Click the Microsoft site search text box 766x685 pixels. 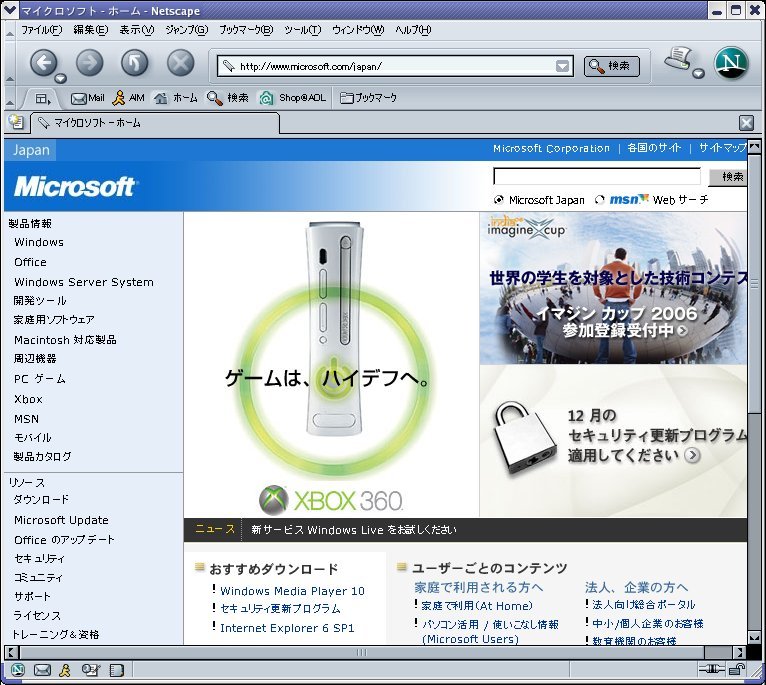tap(597, 176)
